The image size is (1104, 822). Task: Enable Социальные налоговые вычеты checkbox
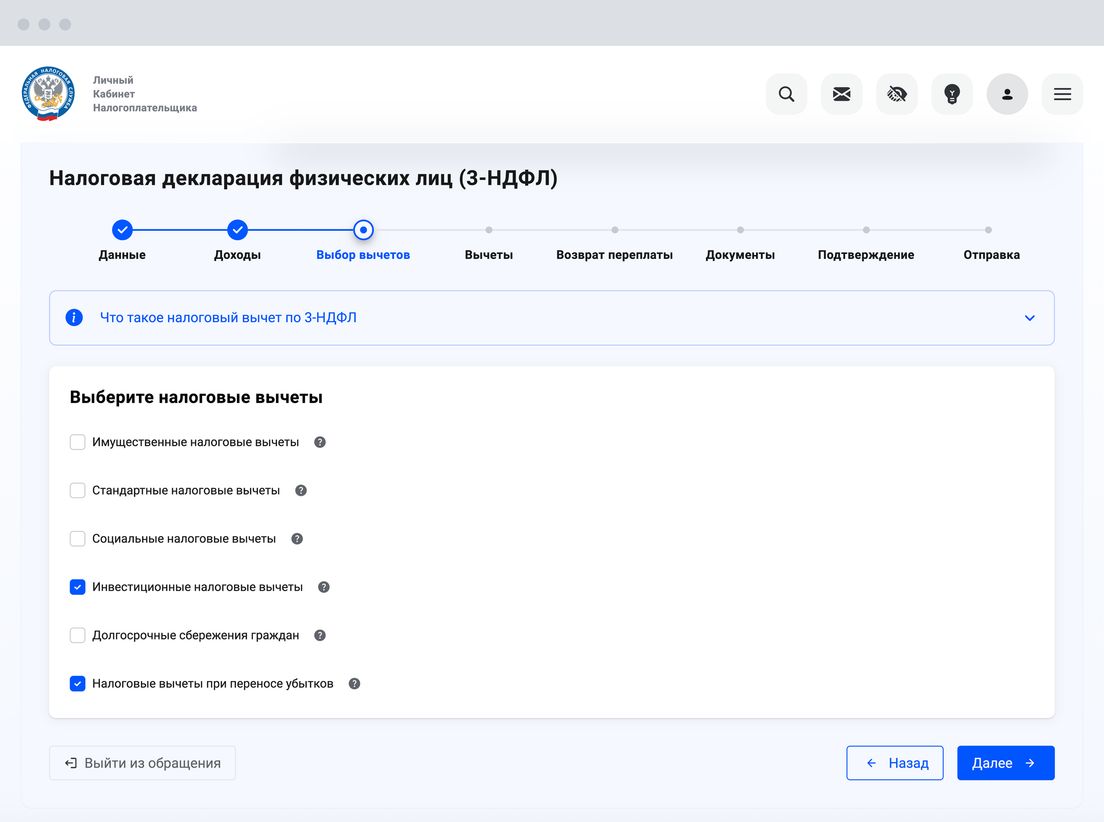click(x=77, y=539)
